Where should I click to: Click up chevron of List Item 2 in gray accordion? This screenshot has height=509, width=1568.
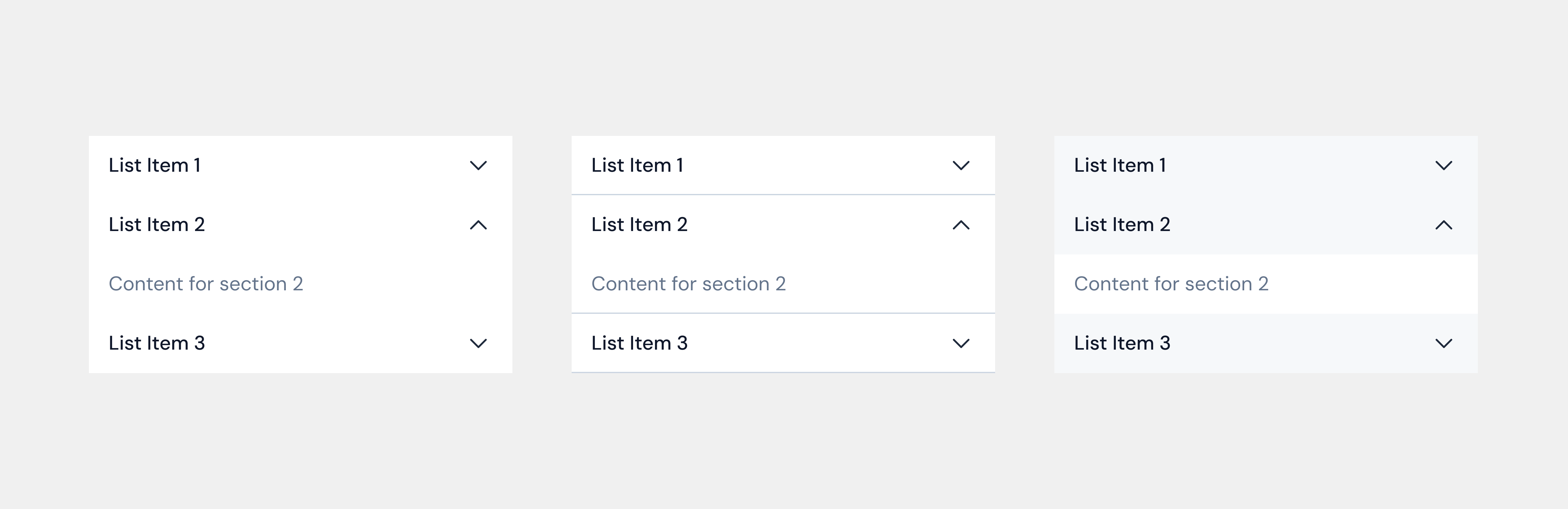pyautogui.click(x=1444, y=225)
